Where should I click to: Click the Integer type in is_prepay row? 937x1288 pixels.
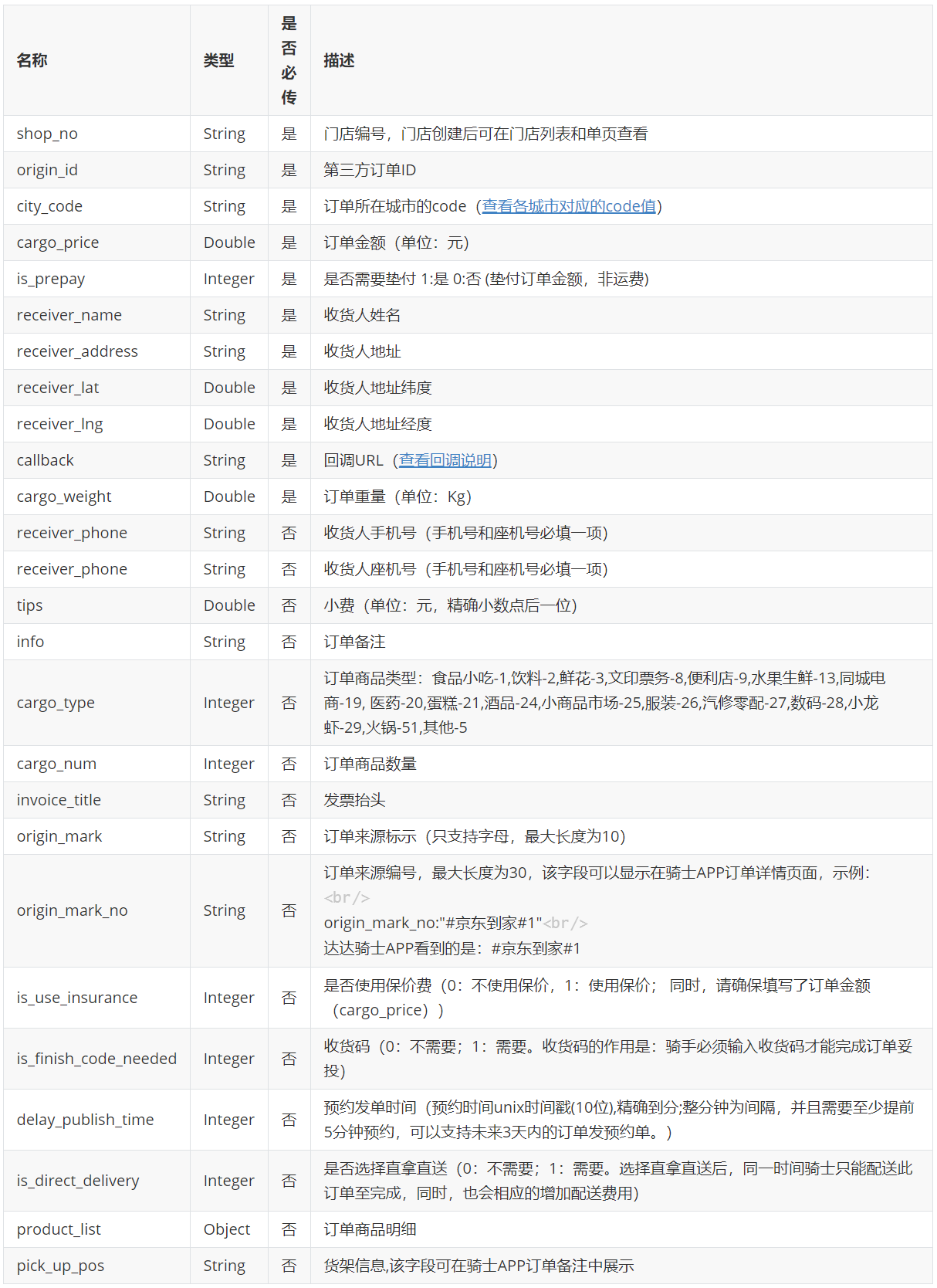point(228,279)
